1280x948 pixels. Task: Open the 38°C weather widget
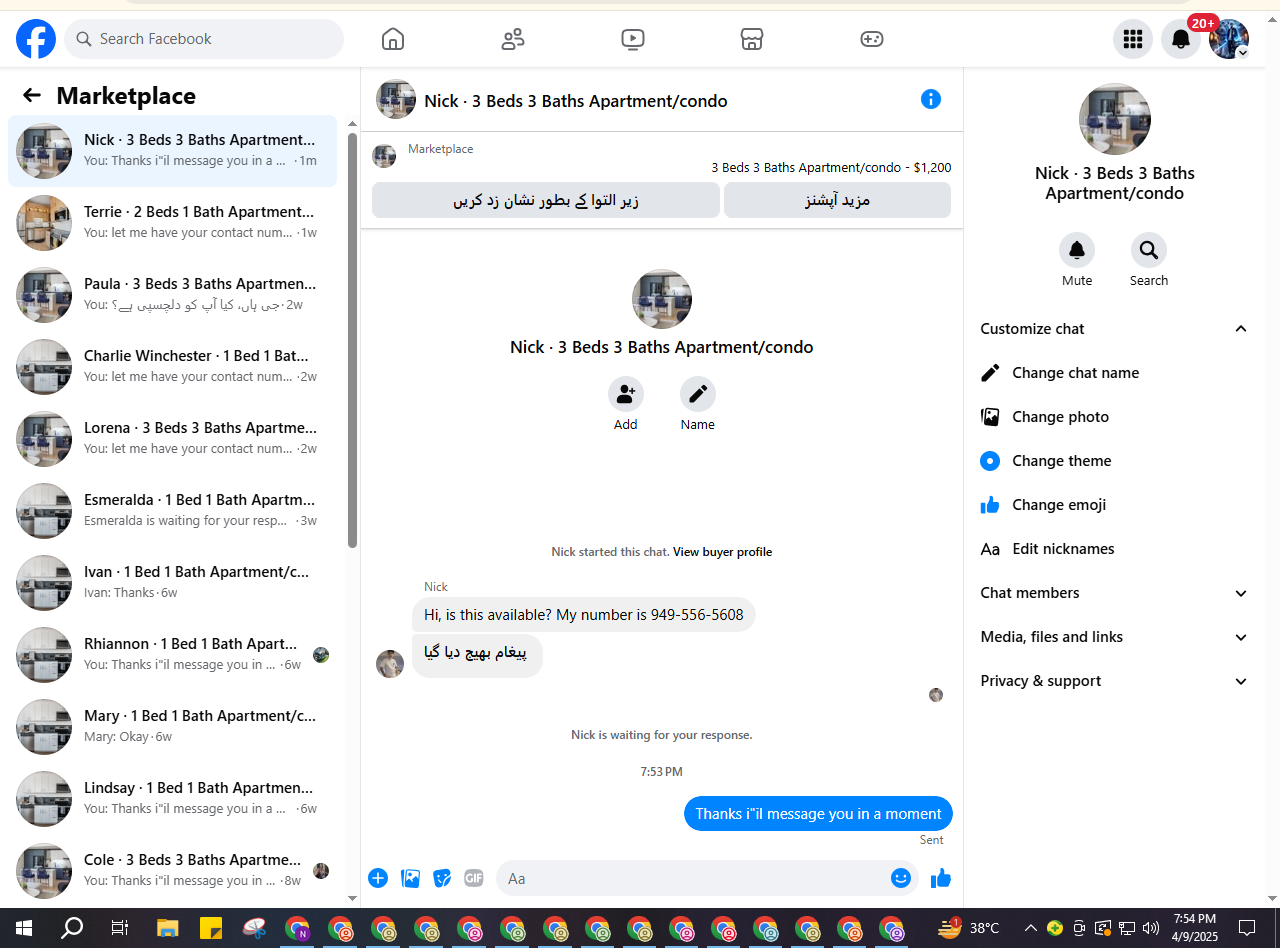(970, 928)
